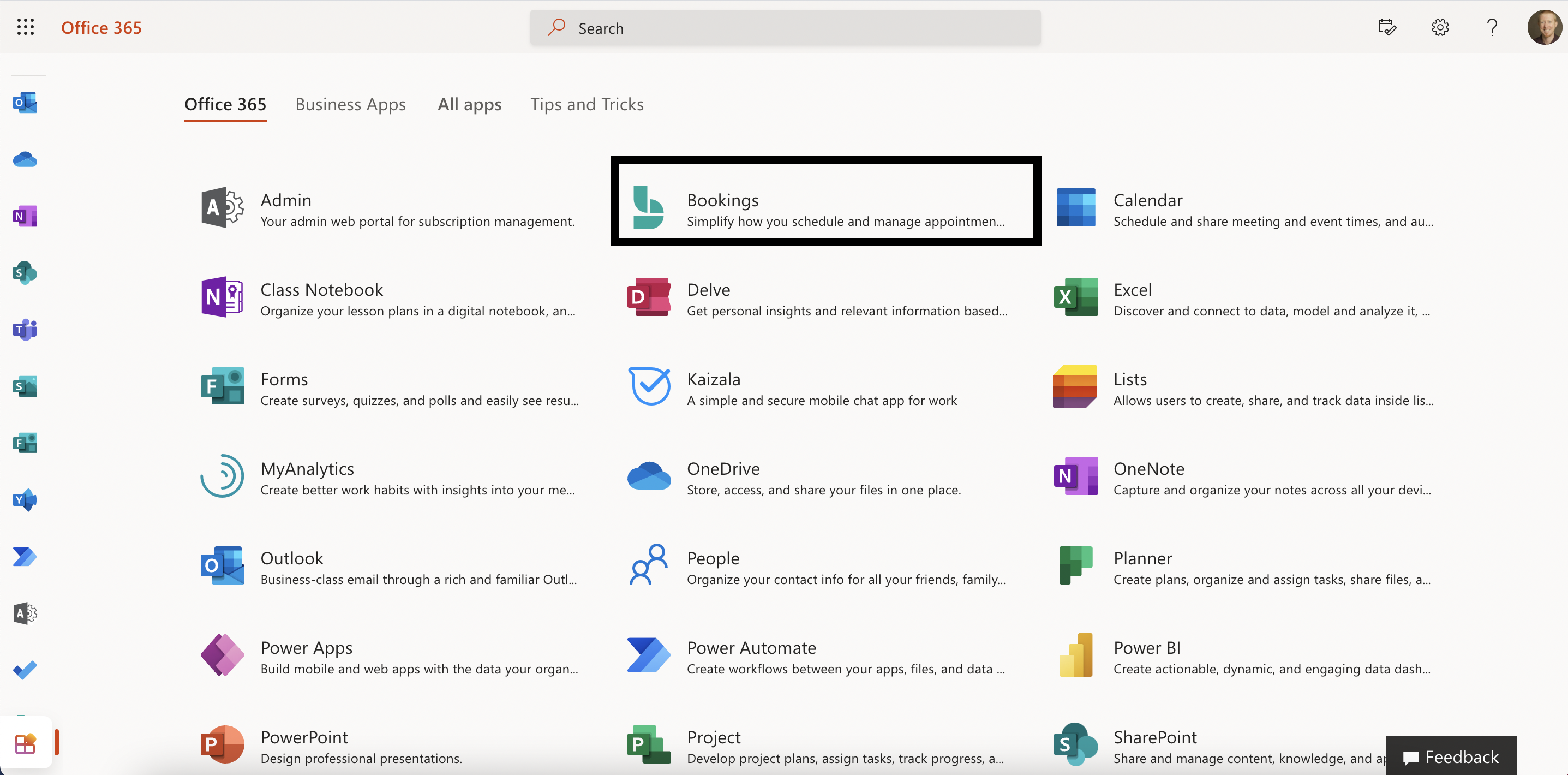Launch Admin from the left sidebar
Viewport: 1568px width, 775px height.
coord(25,613)
